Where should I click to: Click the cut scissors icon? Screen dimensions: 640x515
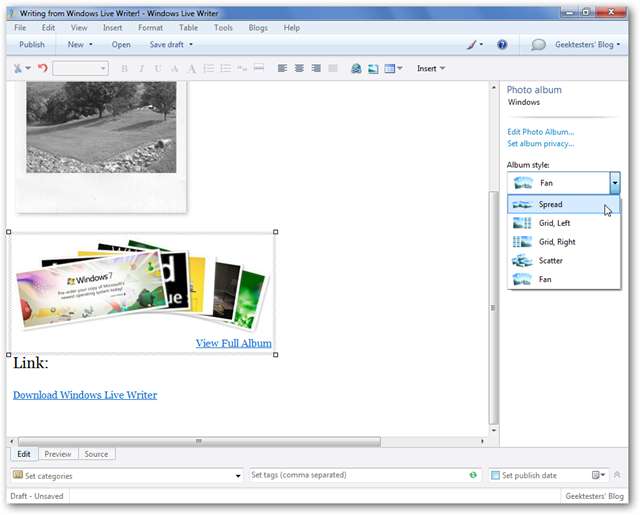coord(19,69)
